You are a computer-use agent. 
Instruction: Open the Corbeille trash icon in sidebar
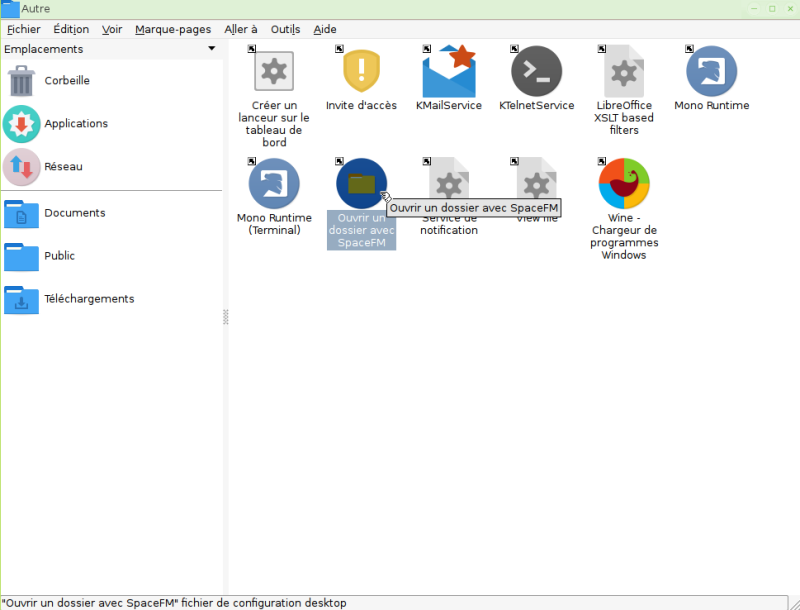click(x=21, y=81)
